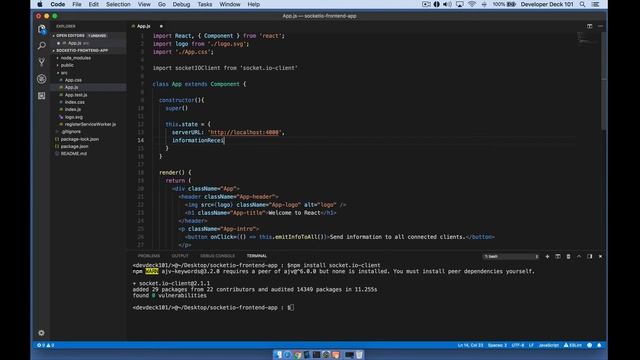Click the unsaved dot on App.js tab
This screenshot has height=360, width=640.
pyautogui.click(x=161, y=26)
